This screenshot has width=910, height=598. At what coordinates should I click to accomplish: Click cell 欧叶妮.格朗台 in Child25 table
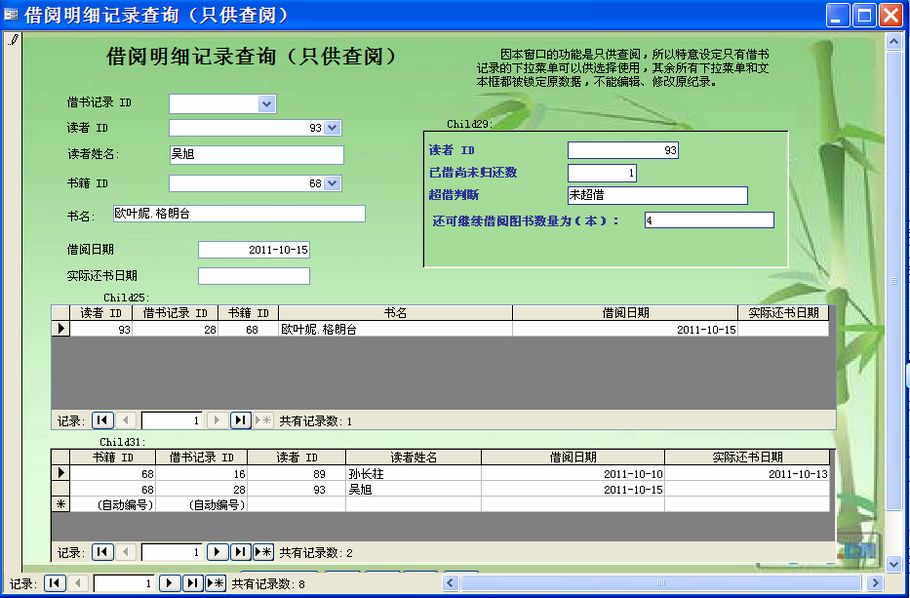(x=395, y=329)
